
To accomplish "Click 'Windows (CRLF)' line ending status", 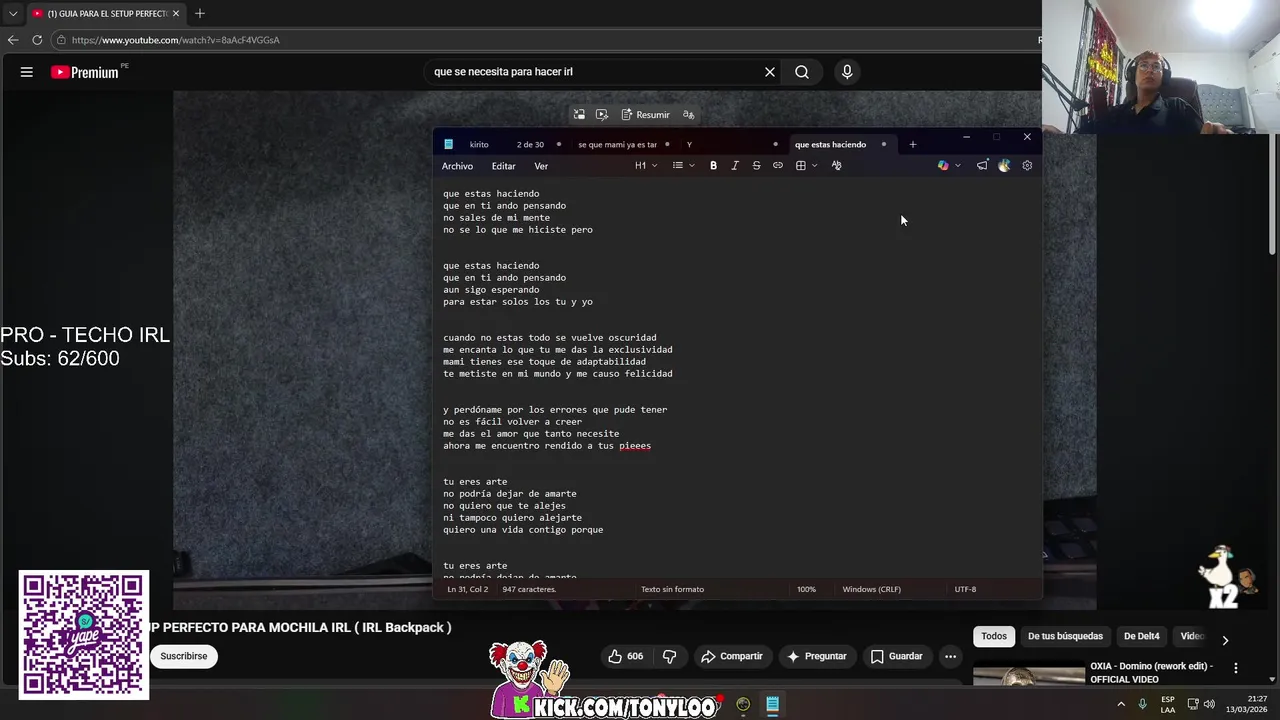I will click(x=871, y=589).
